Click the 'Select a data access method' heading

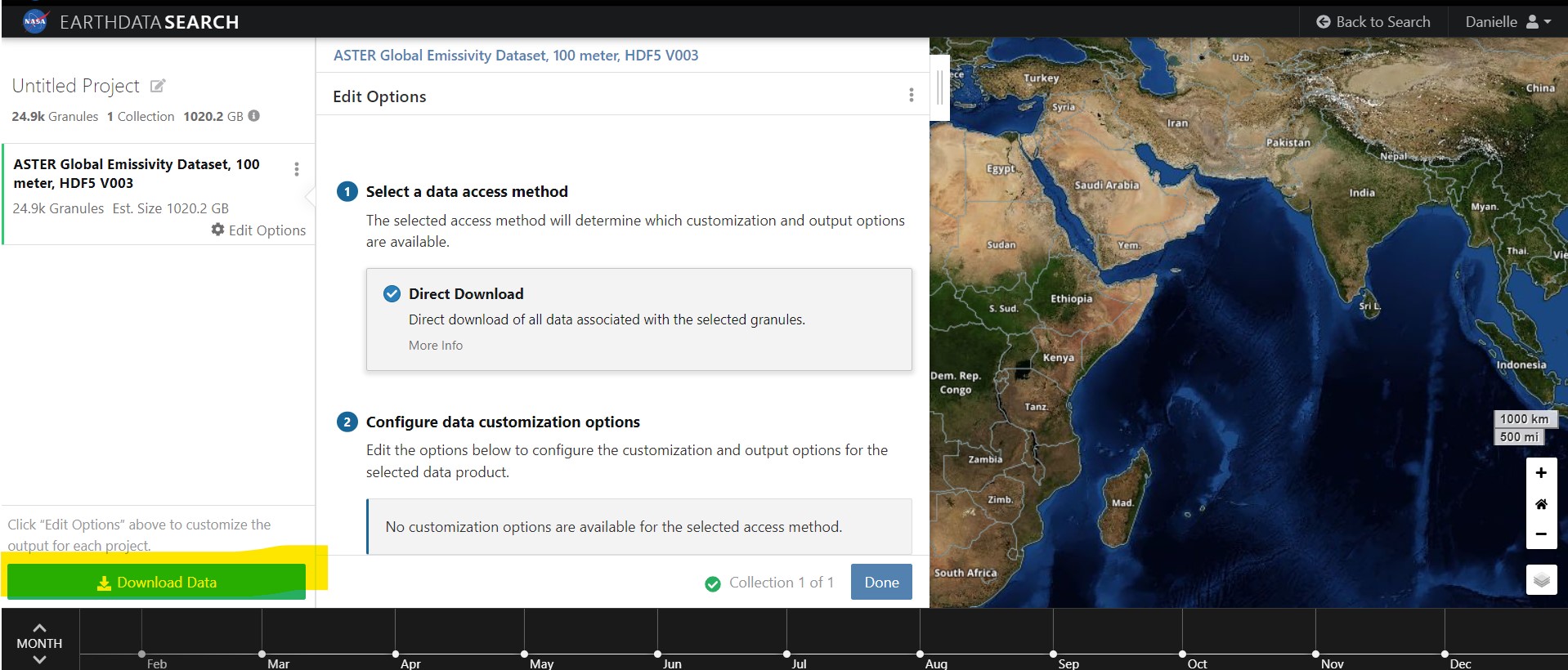click(467, 191)
